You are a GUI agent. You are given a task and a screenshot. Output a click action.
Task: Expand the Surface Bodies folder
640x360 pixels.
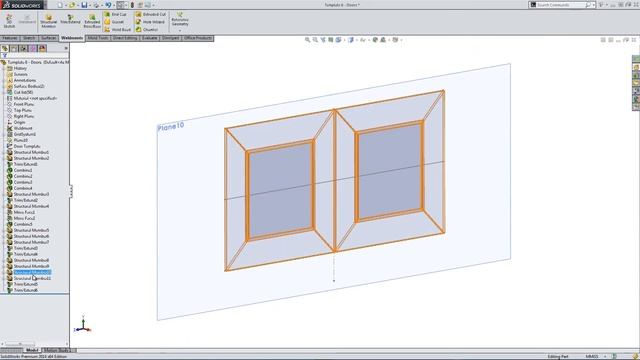click(x=4, y=86)
